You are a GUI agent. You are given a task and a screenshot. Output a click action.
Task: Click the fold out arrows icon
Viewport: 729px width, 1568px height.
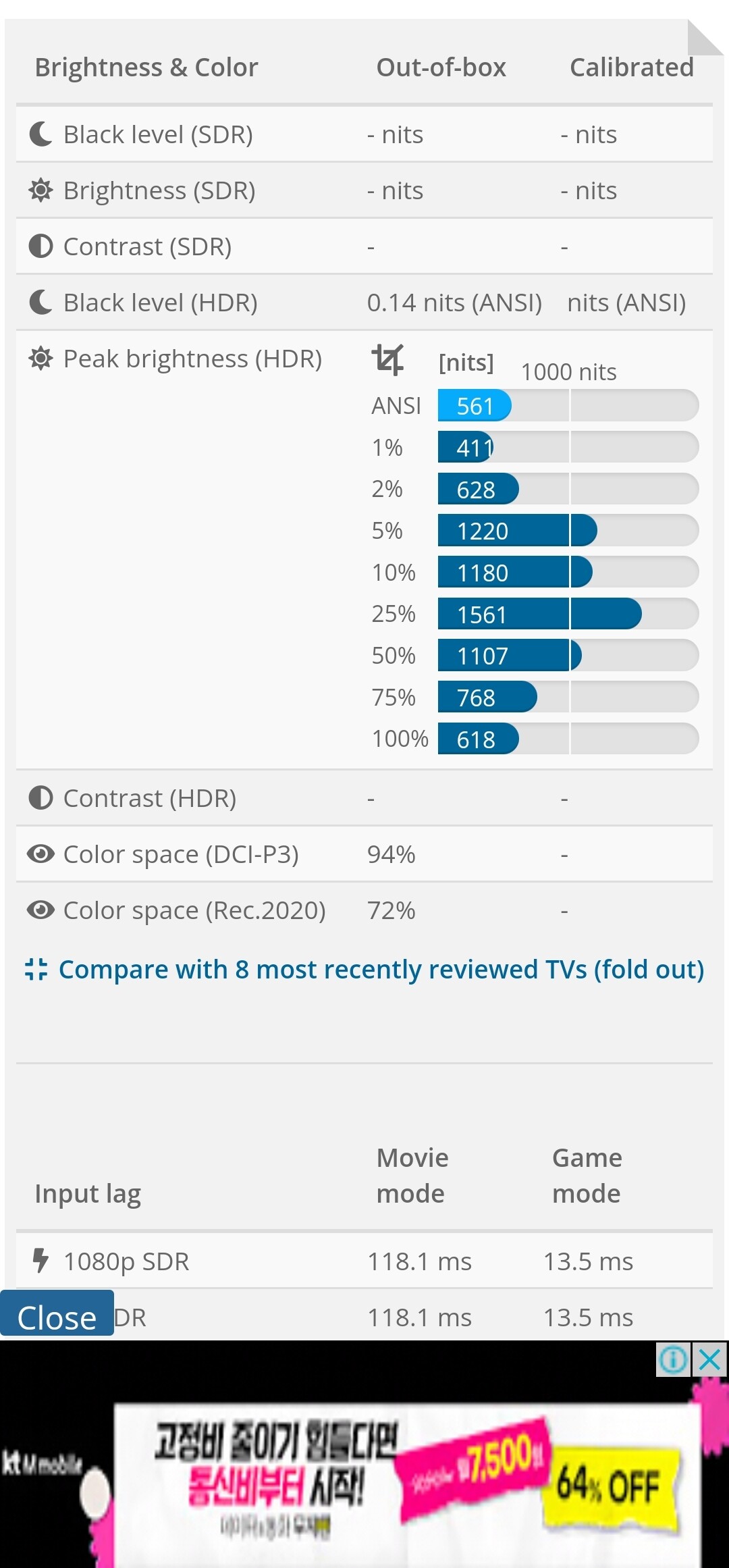point(36,969)
